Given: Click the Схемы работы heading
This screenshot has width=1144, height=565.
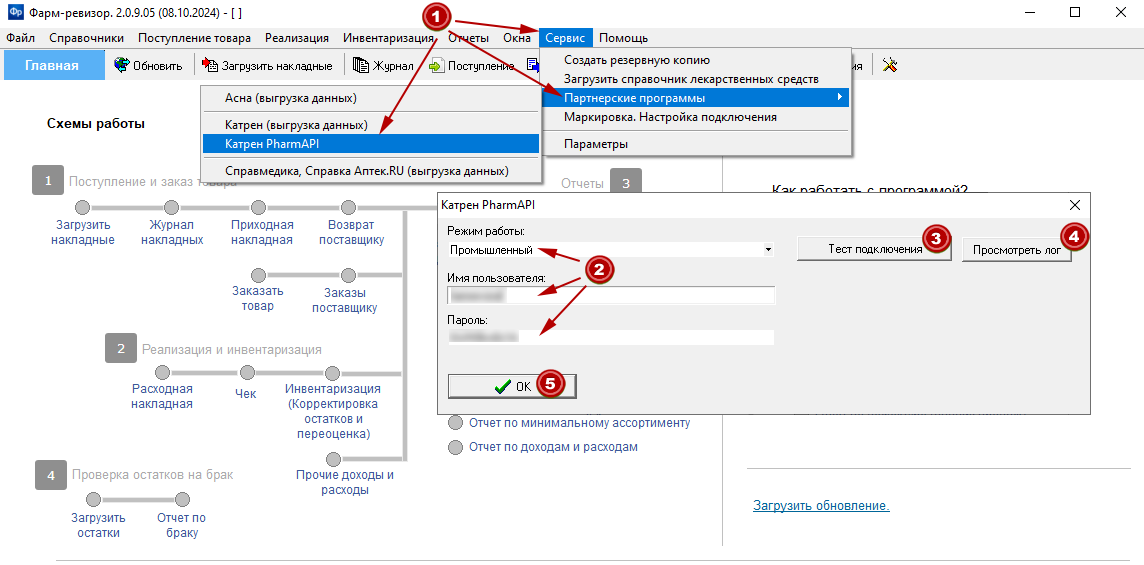Looking at the screenshot, I should 96,124.
